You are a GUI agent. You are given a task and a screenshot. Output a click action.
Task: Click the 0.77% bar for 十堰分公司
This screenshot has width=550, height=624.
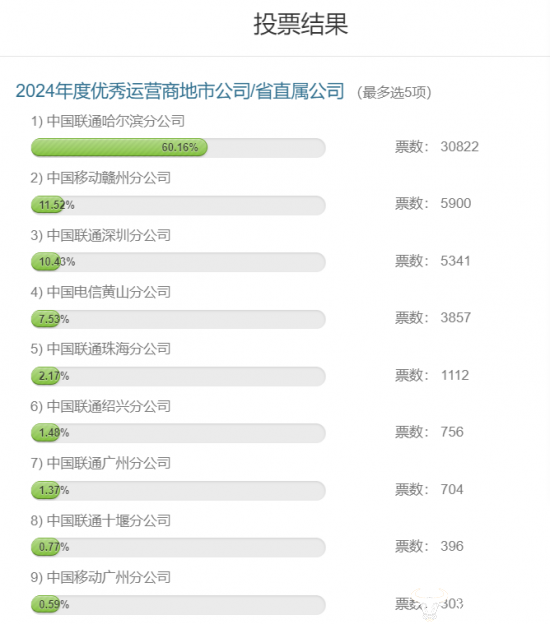point(178,547)
